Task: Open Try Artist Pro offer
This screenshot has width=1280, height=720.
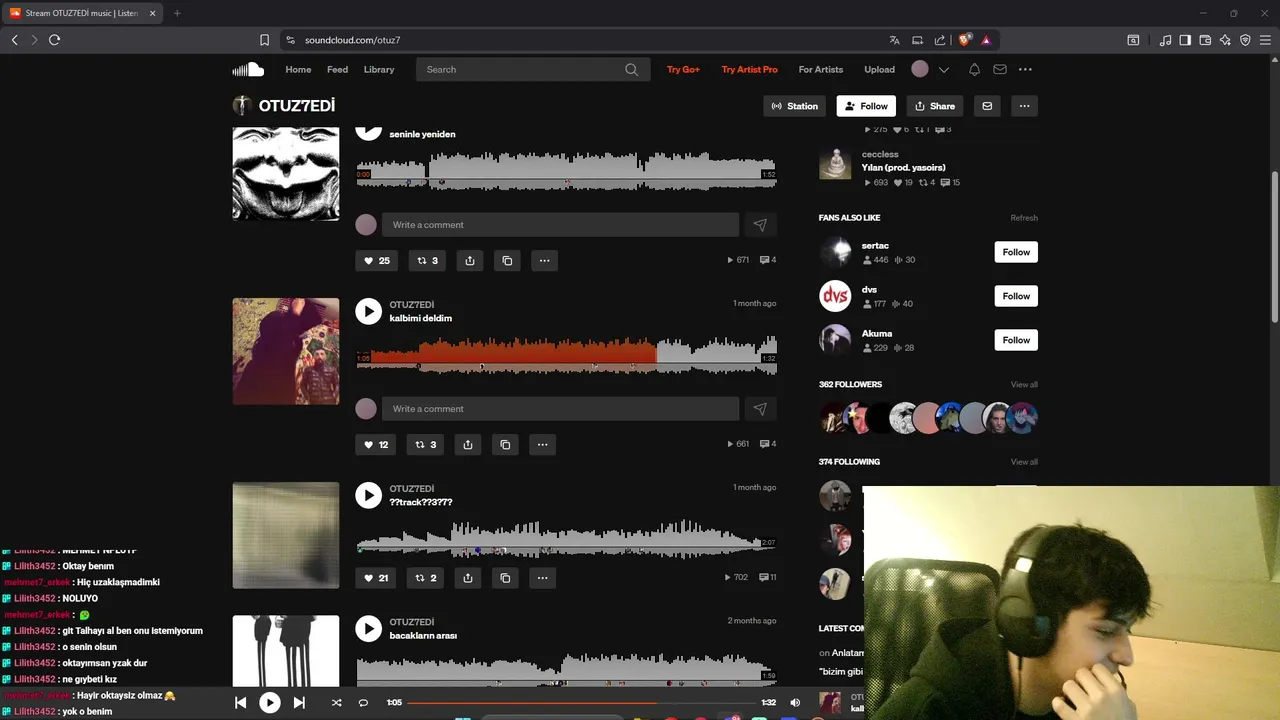Action: pyautogui.click(x=749, y=69)
